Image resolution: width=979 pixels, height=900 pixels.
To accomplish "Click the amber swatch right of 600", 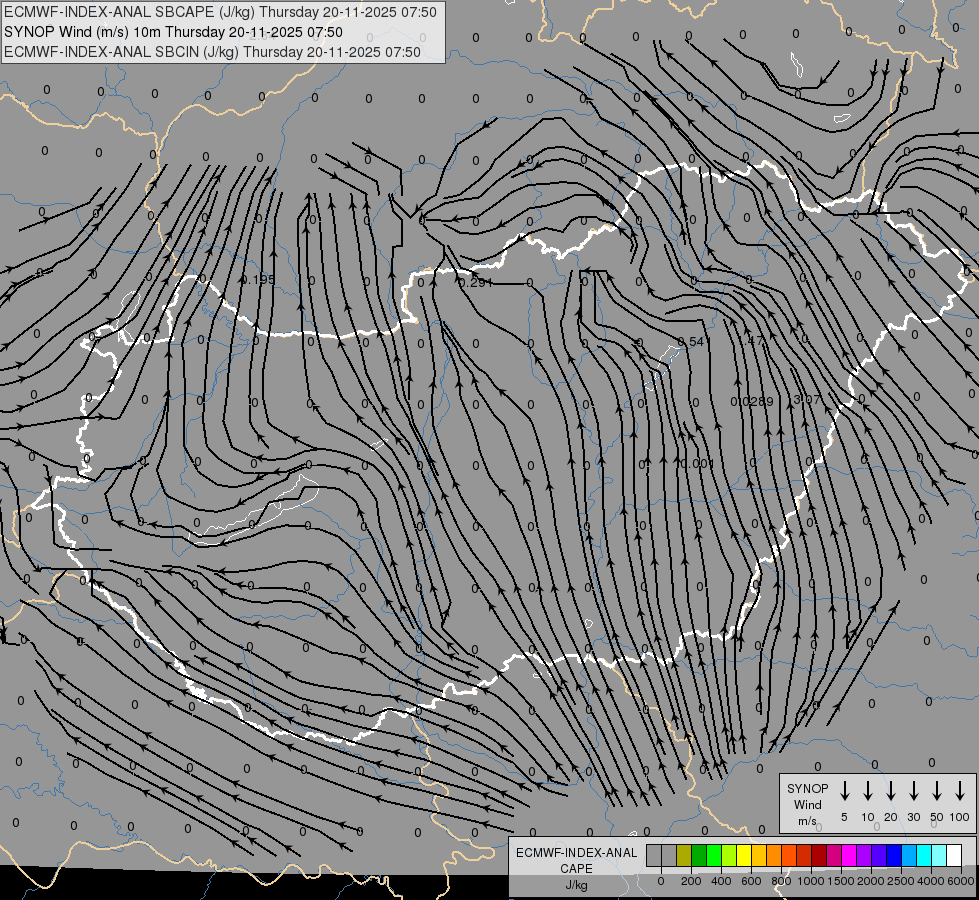I will [x=759, y=855].
